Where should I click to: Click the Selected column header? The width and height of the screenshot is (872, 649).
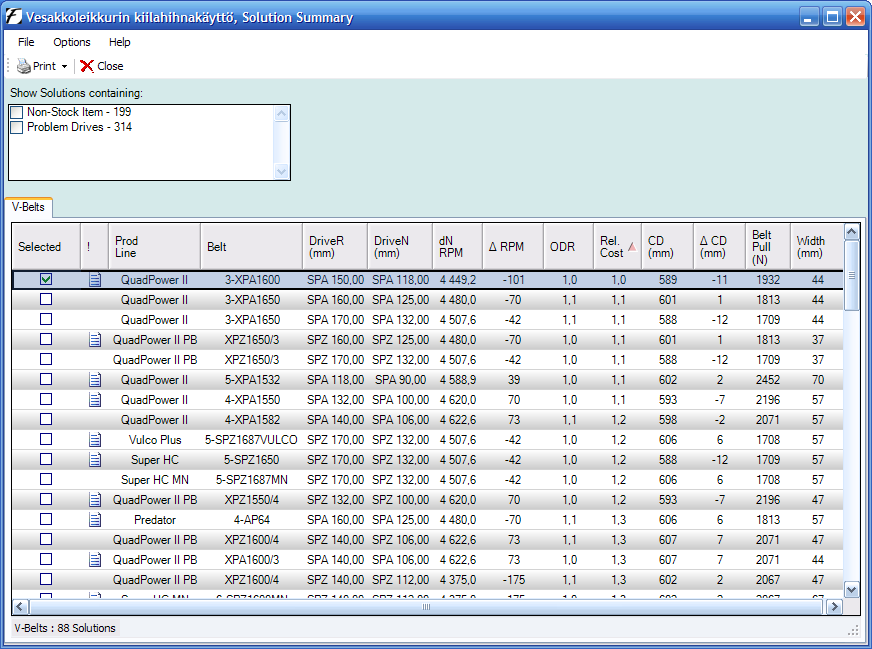pyautogui.click(x=46, y=246)
